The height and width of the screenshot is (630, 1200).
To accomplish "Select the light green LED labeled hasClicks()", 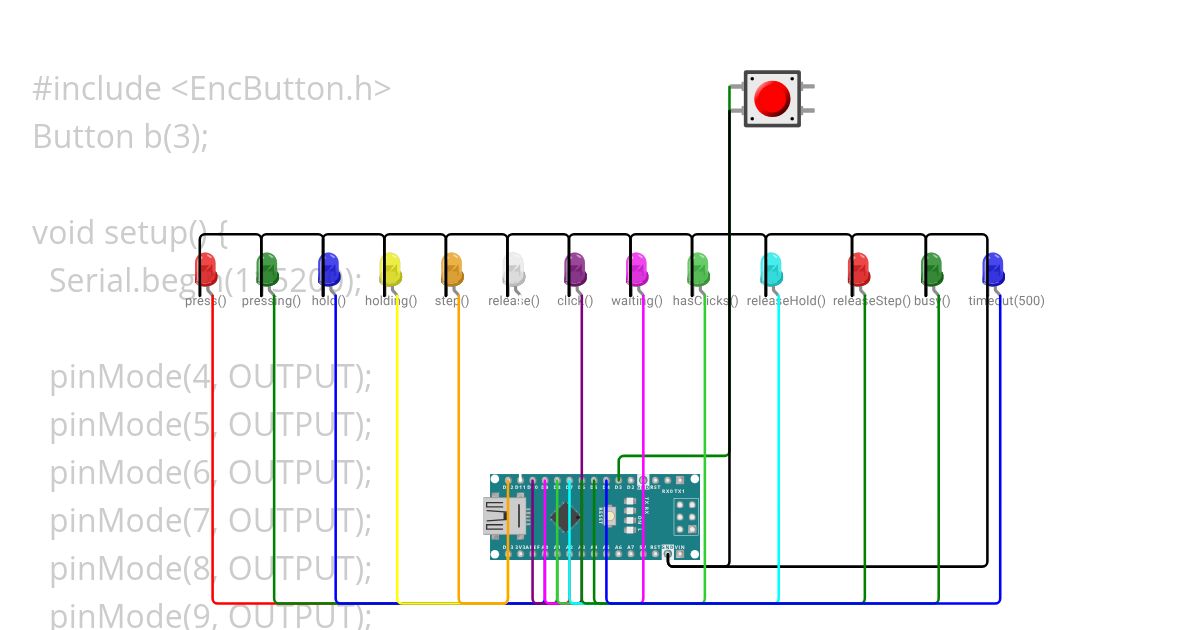I will (699, 271).
